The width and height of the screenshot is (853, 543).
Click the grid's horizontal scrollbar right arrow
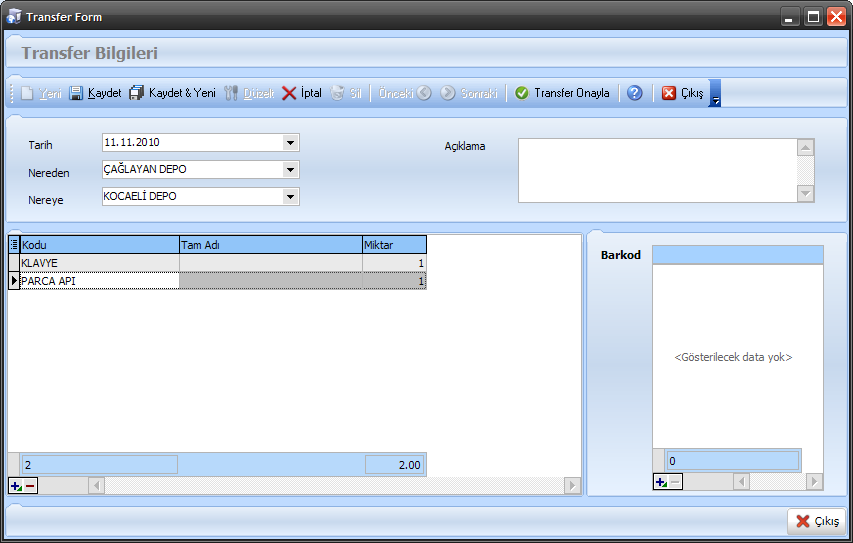572,486
